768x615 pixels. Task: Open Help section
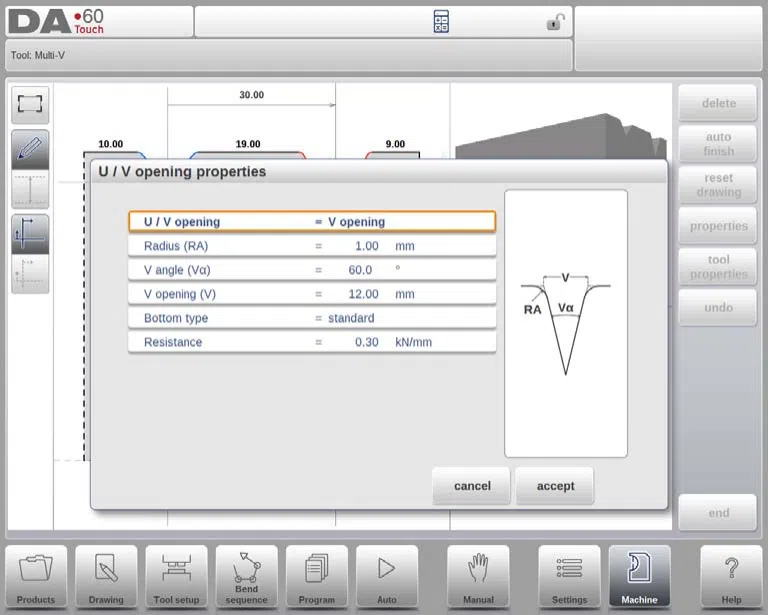731,577
